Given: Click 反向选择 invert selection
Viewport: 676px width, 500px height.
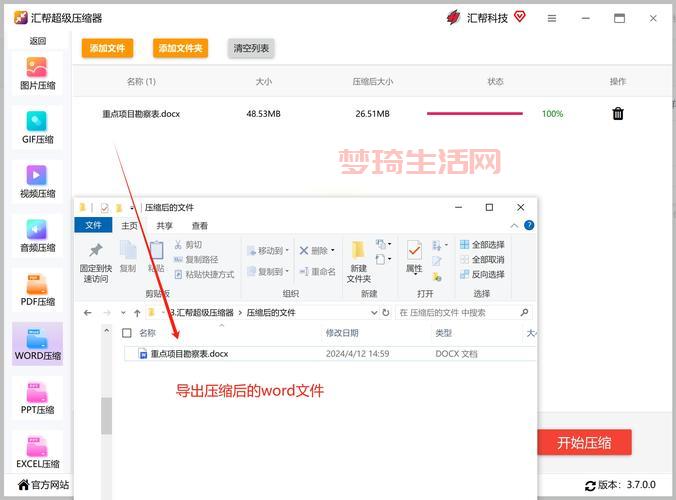Looking at the screenshot, I should point(482,274).
